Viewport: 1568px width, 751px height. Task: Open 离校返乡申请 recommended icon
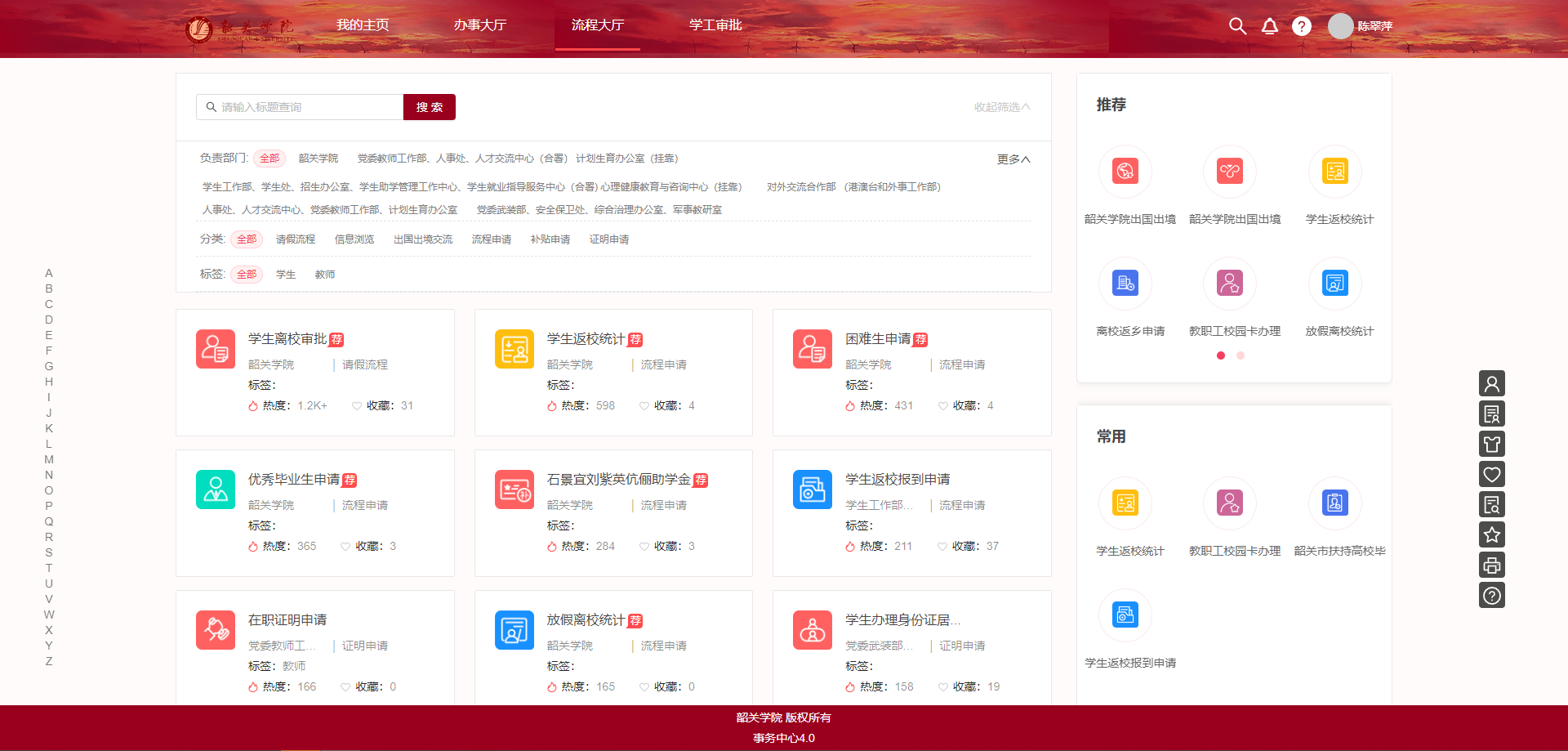pos(1125,284)
